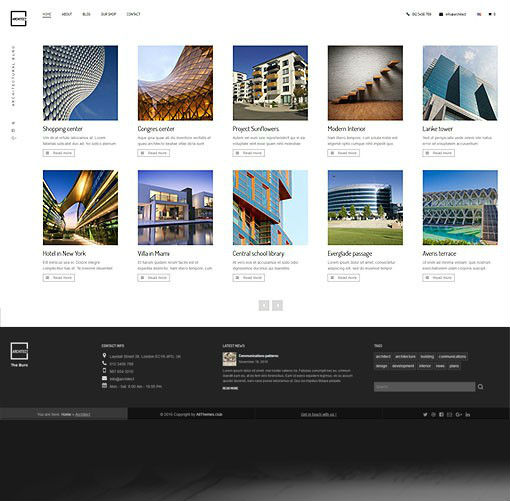Open the Lanke tower thumbnail image
The image size is (510, 501).
click(x=460, y=83)
